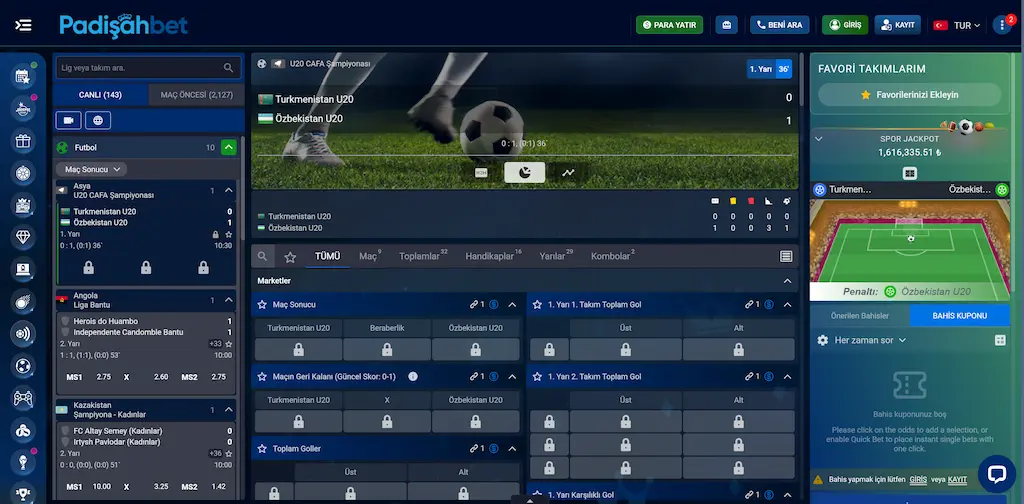Star the Toplam Goller market
Viewport: 1024px width, 504px height.
point(262,449)
